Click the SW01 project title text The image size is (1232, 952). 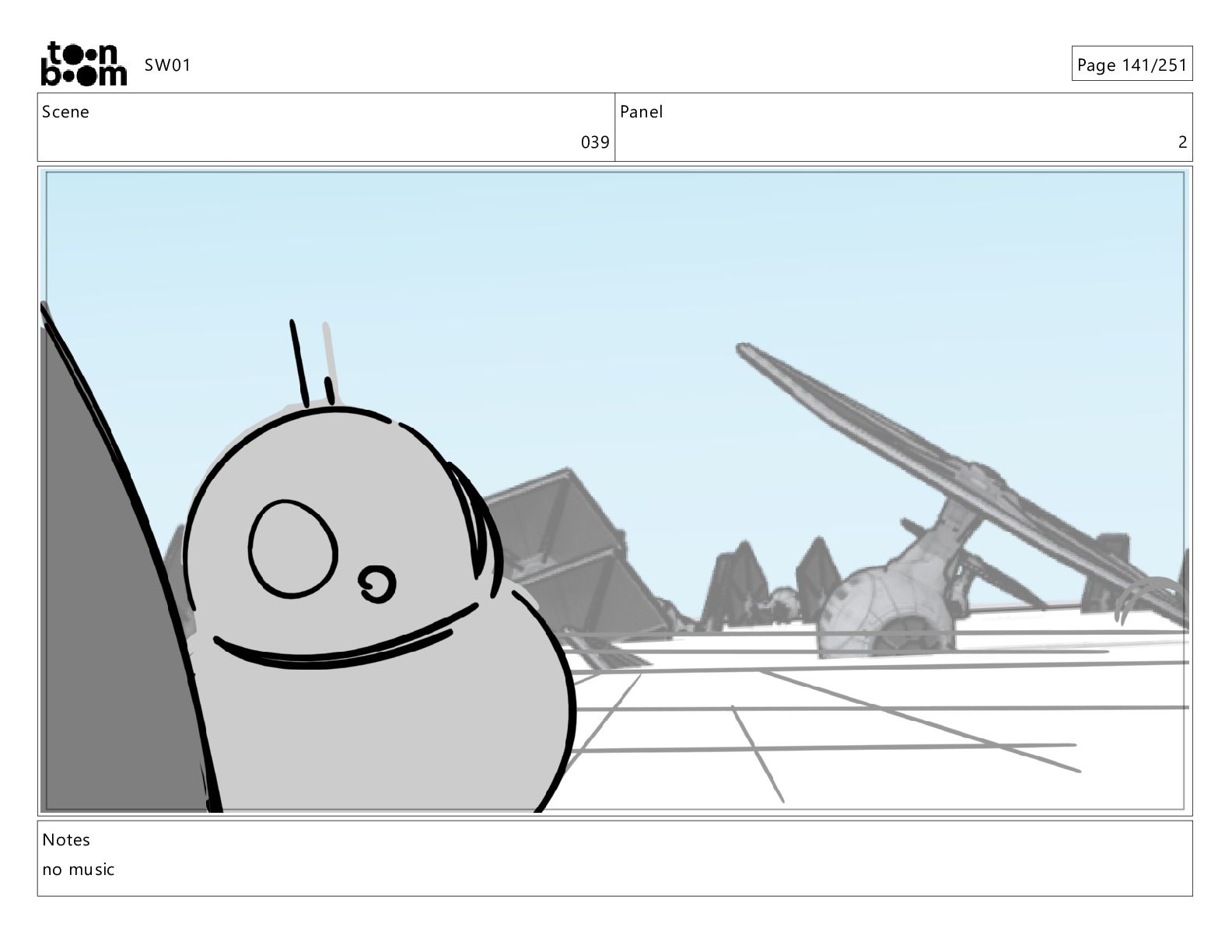167,65
